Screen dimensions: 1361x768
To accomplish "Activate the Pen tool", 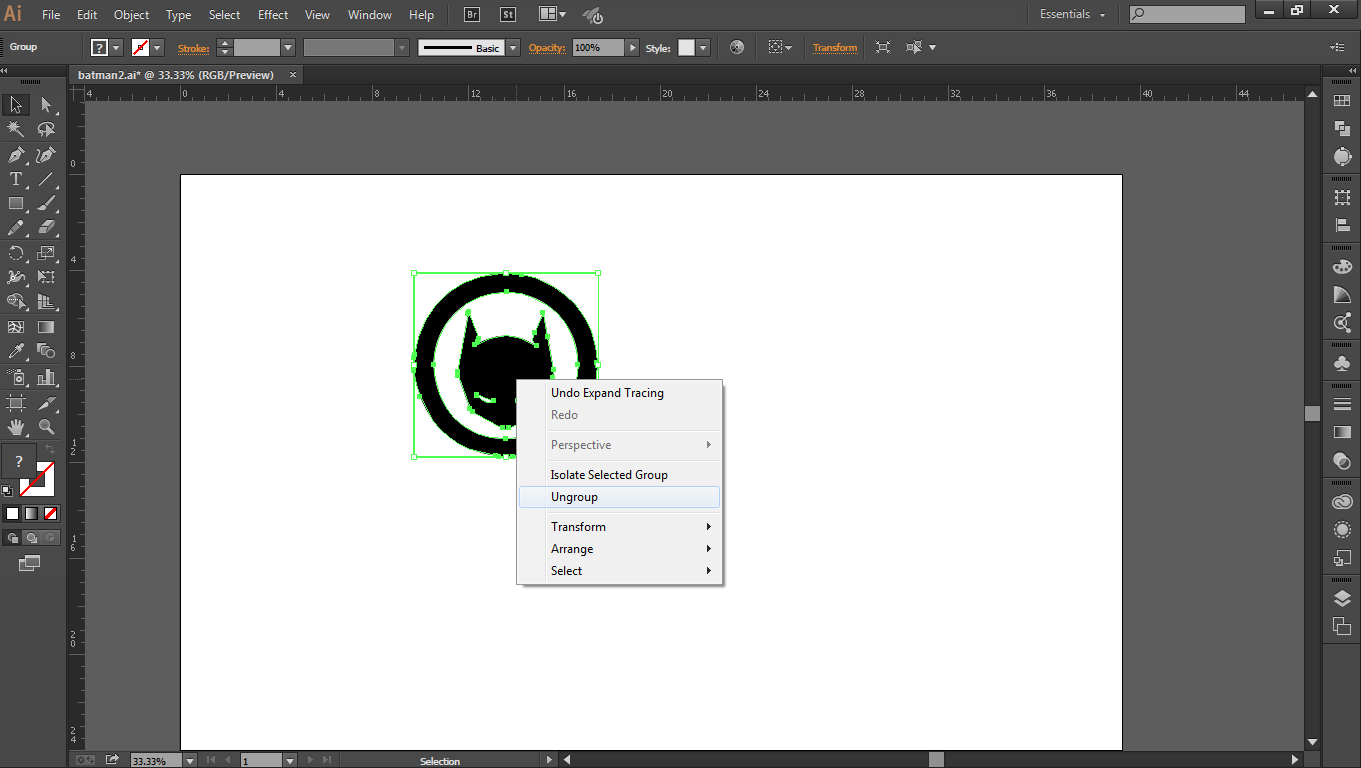I will click(x=16, y=155).
